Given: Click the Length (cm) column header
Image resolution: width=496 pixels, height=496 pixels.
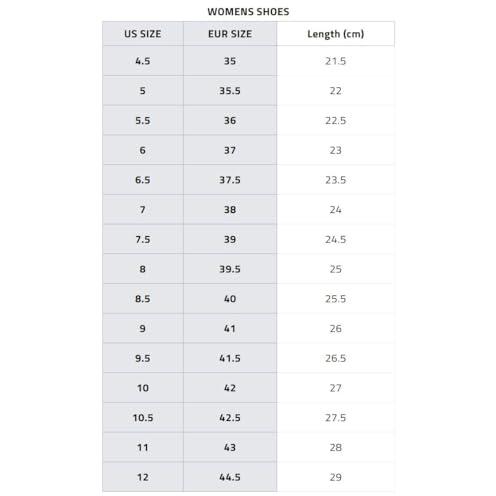Looking at the screenshot, I should [x=336, y=34].
